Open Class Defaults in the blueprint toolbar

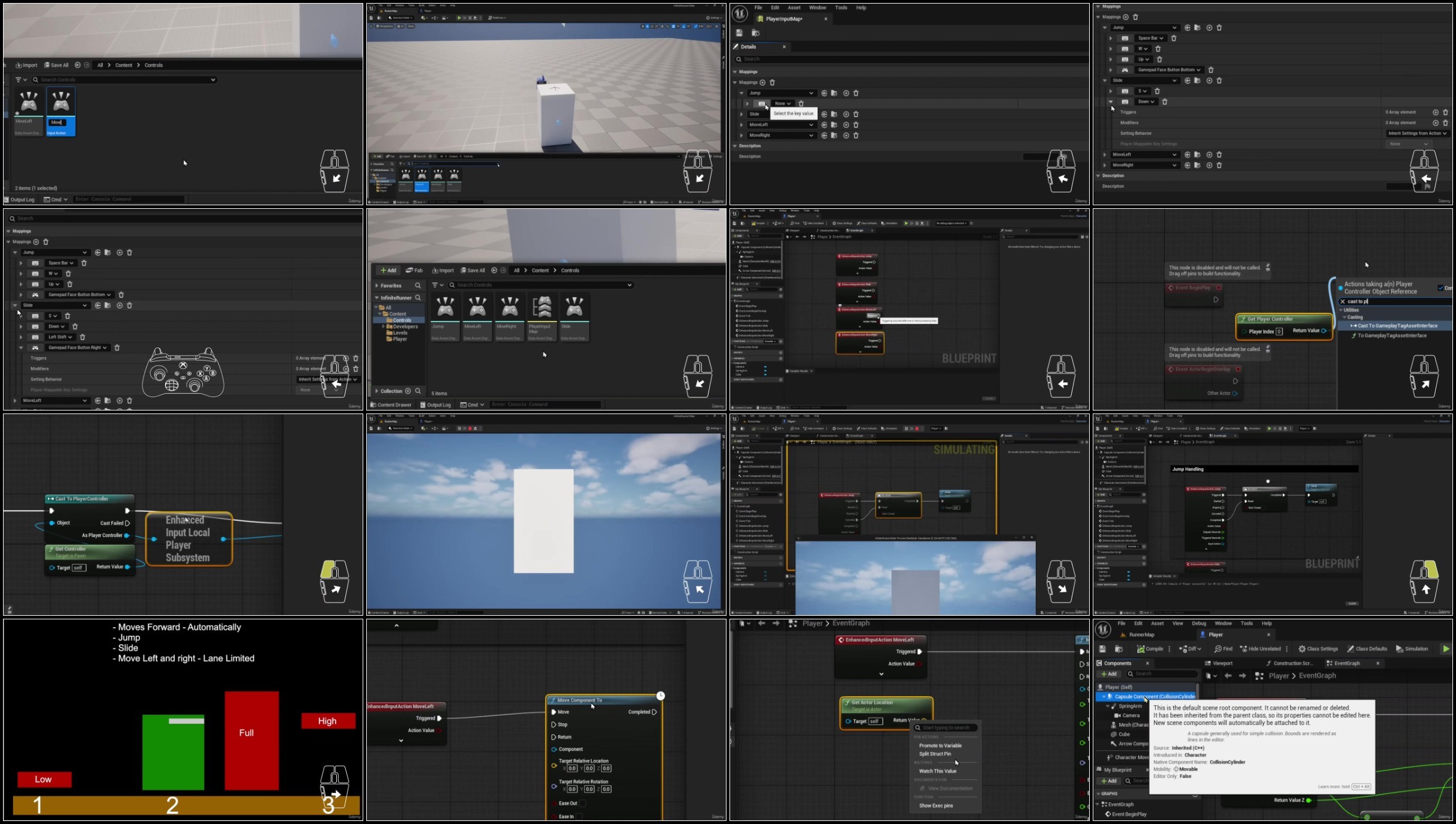(x=1367, y=649)
